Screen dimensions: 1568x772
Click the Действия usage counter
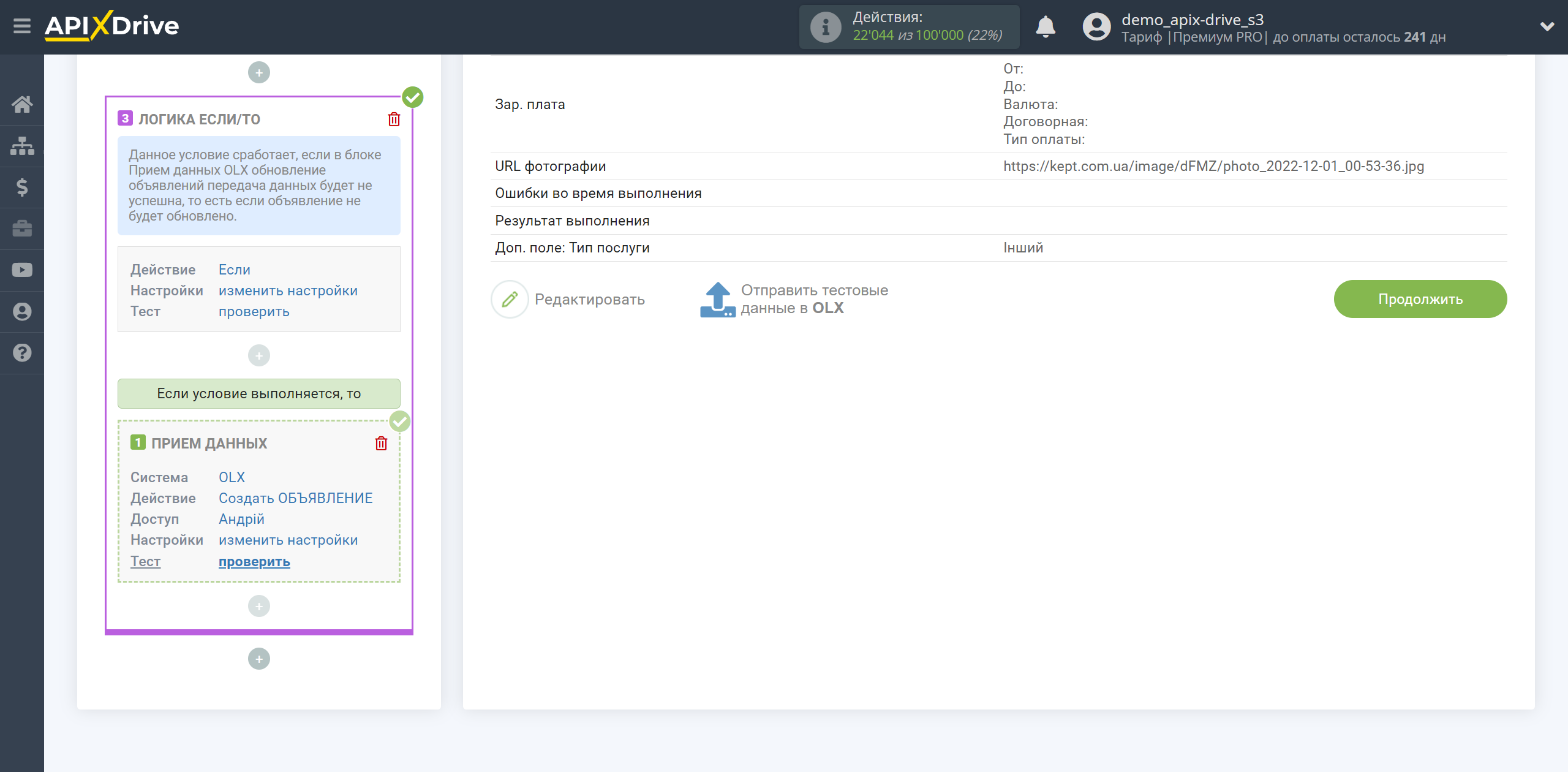[x=909, y=27]
